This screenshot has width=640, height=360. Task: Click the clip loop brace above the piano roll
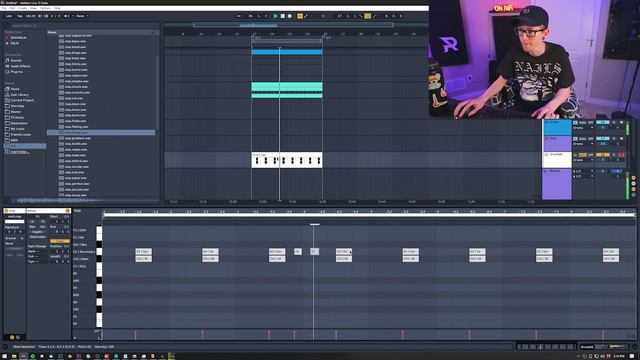tap(369, 215)
